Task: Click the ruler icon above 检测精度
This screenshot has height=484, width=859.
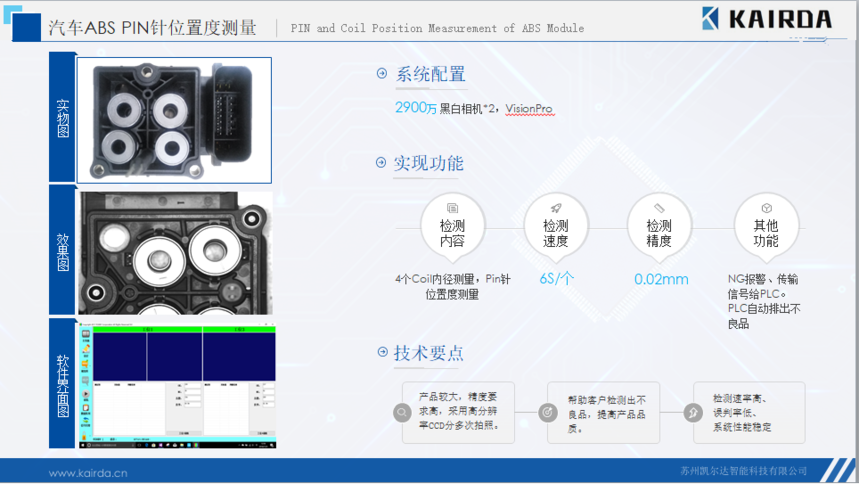Action: click(659, 208)
